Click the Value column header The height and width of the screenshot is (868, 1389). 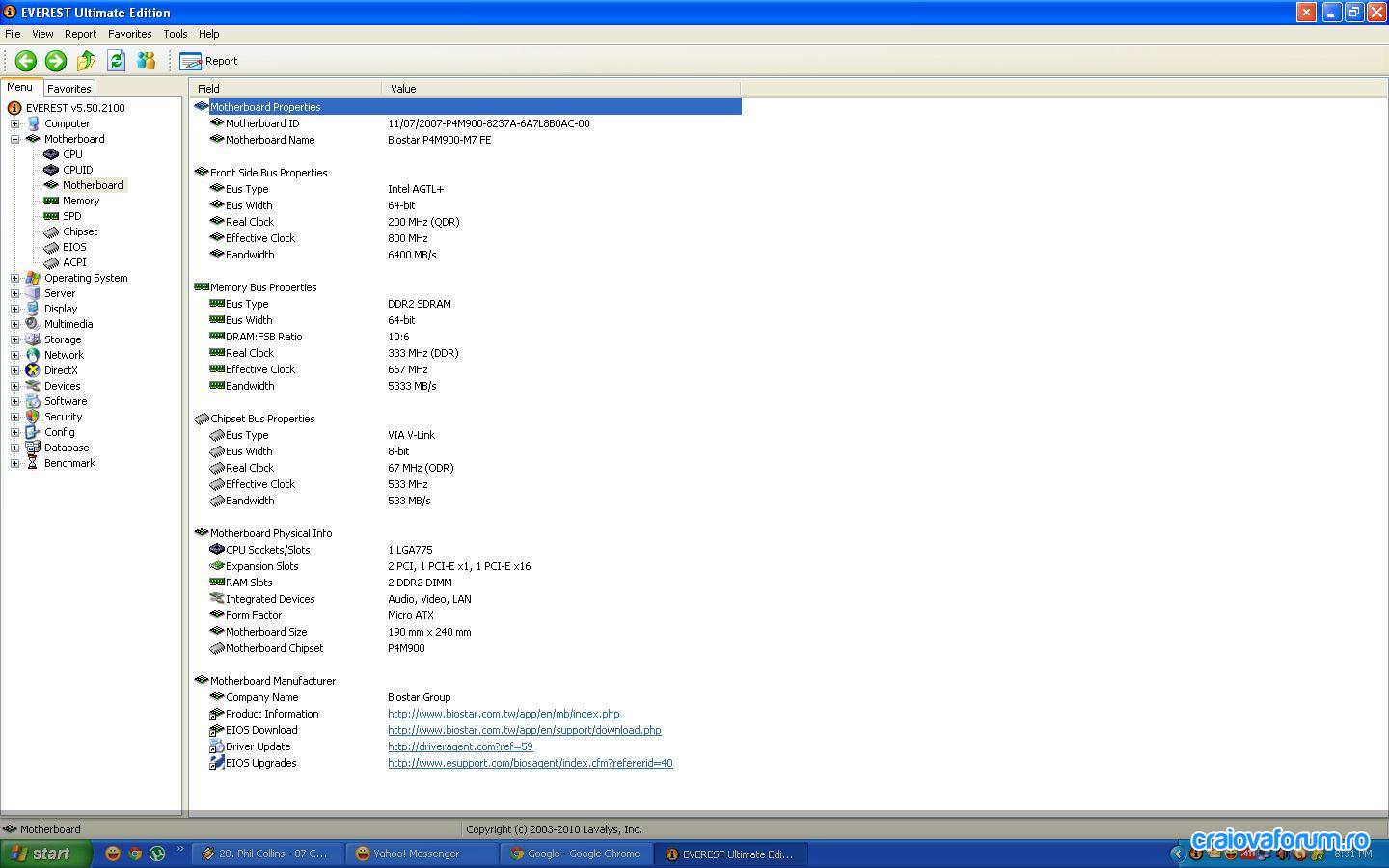click(561, 89)
